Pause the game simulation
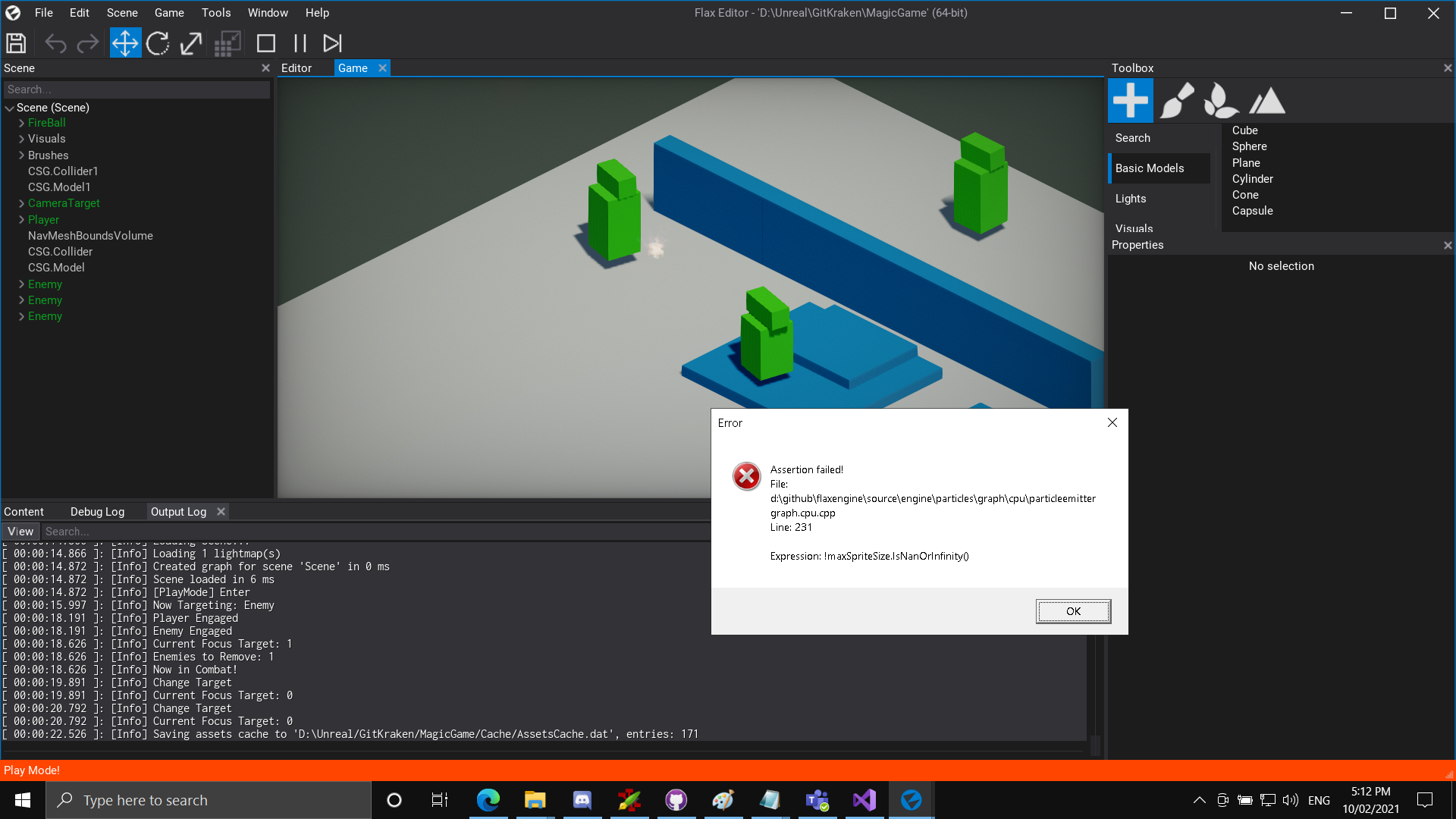 (299, 42)
